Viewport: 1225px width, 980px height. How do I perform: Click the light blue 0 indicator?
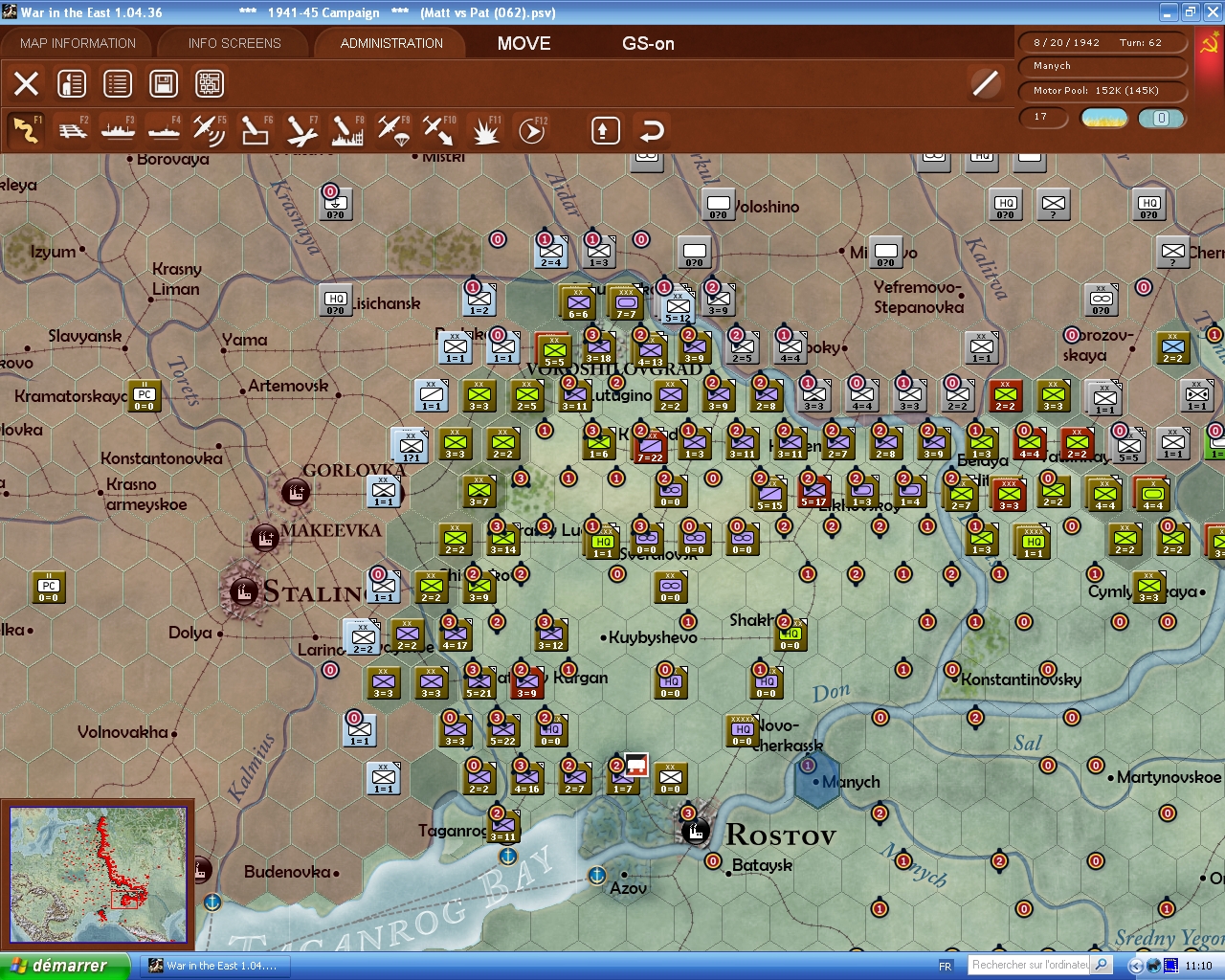[1161, 118]
